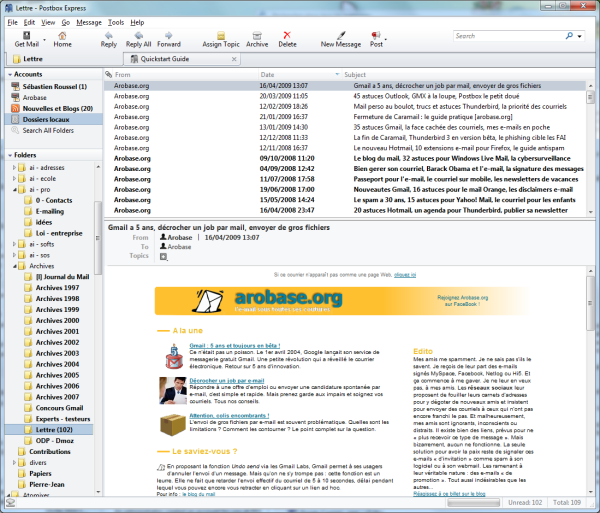Image resolution: width=600 pixels, height=513 pixels.
Task: Click the Arobase sender contact in From
Action: coord(176,238)
